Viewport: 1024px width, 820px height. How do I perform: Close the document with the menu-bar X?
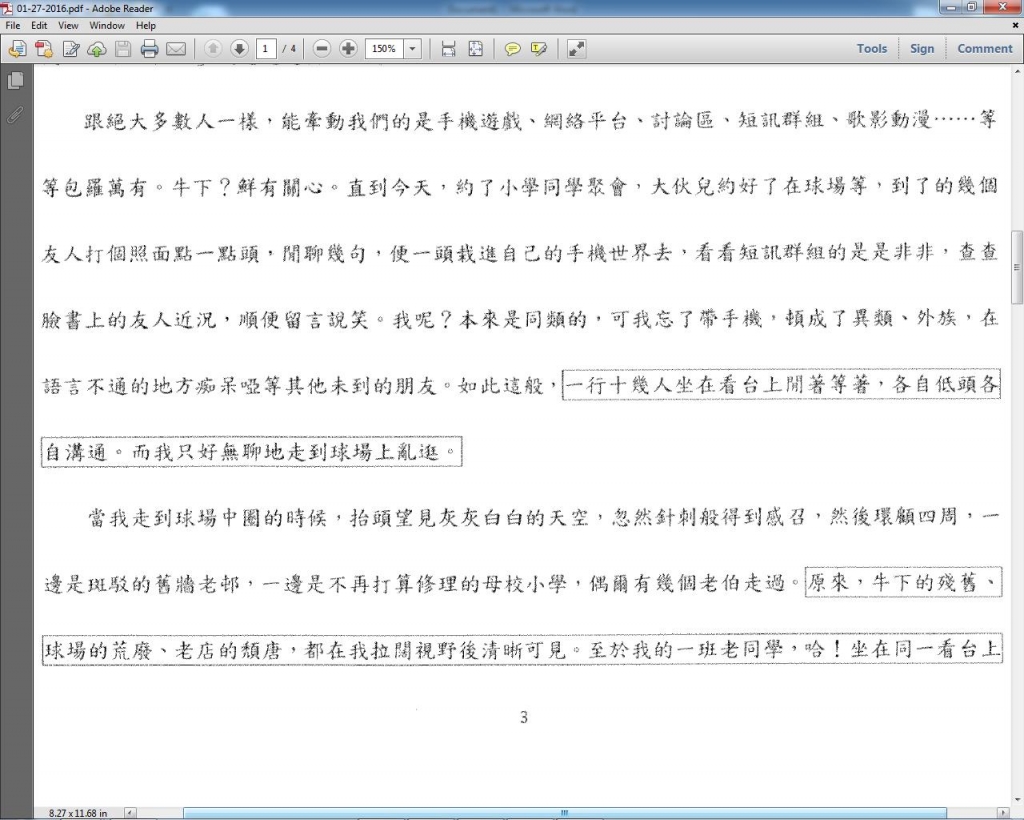1016,25
